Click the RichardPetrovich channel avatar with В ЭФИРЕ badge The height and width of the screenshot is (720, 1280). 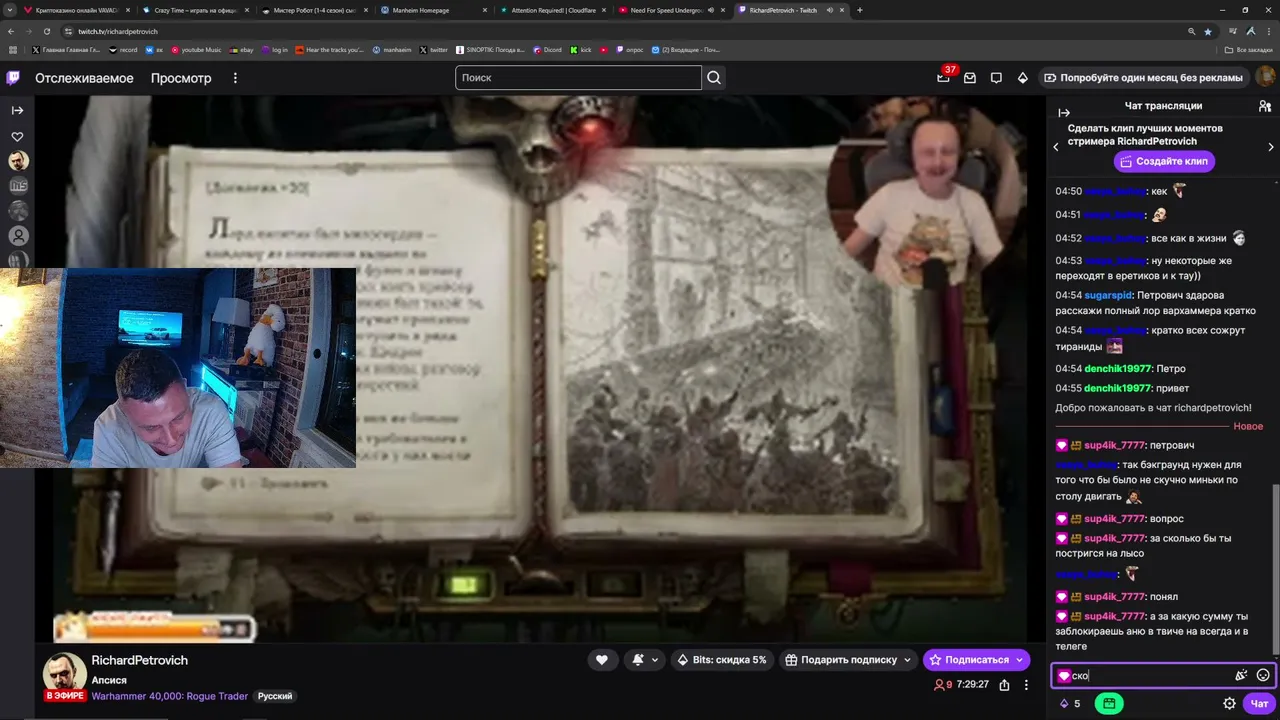(x=64, y=676)
